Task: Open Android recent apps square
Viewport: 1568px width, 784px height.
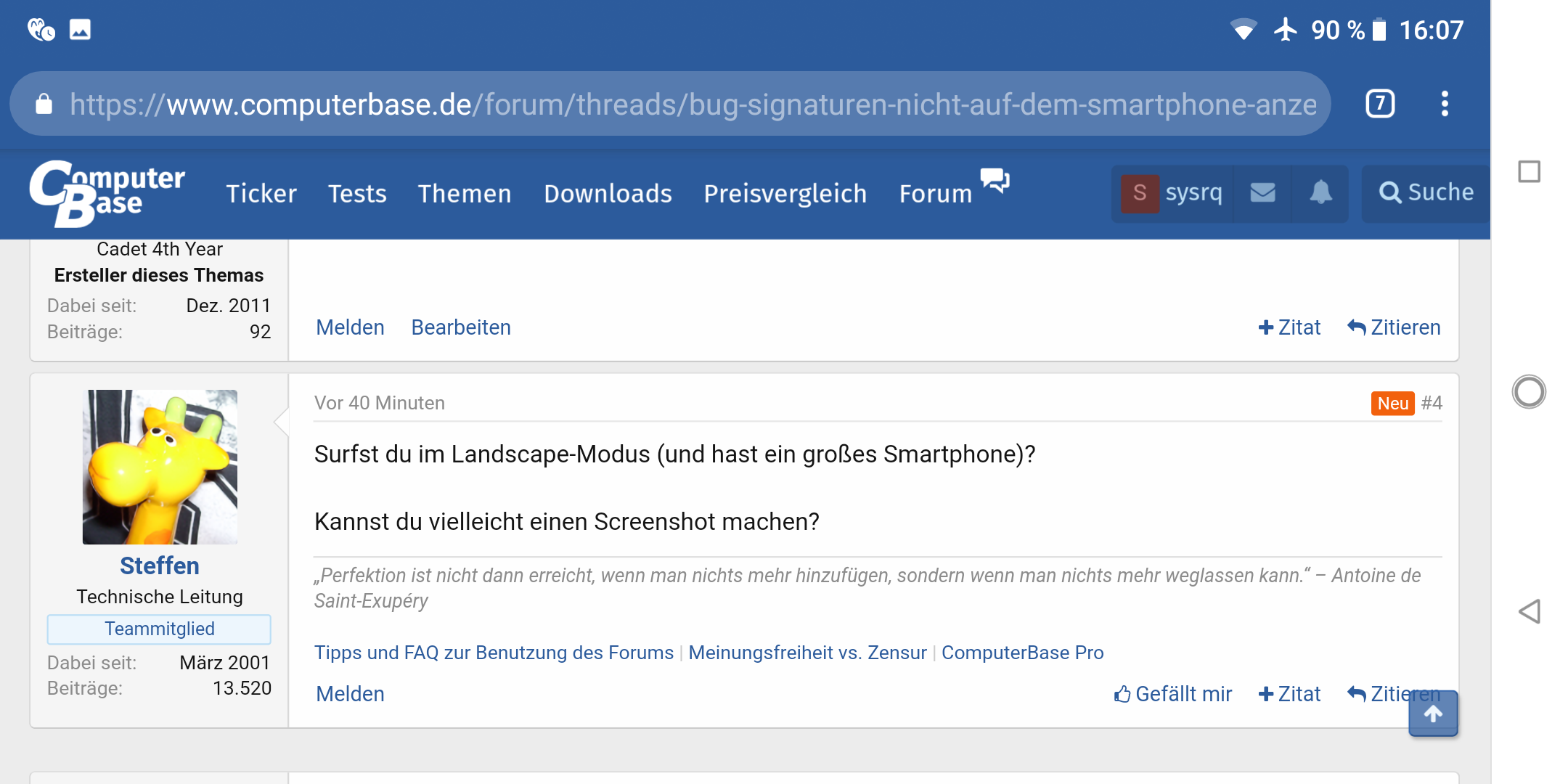Action: pos(1529,172)
